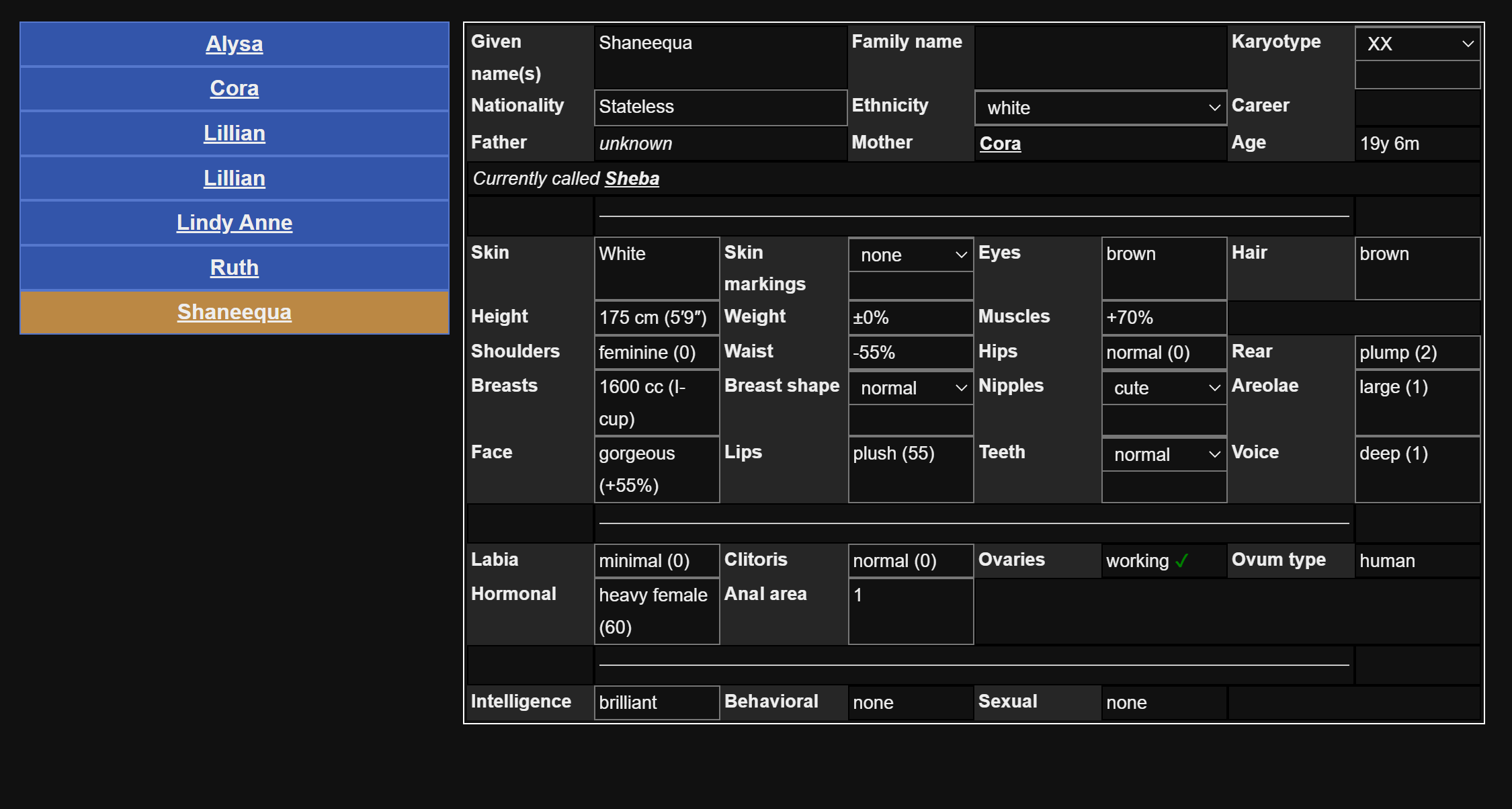Open the Sheba current-name link
This screenshot has height=809, width=1512.
pyautogui.click(x=631, y=178)
